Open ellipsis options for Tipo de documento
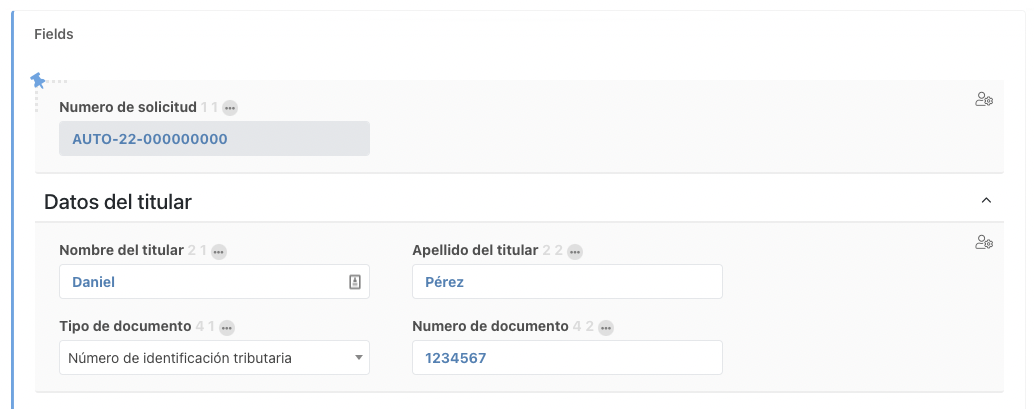1034x409 pixels. [x=227, y=327]
